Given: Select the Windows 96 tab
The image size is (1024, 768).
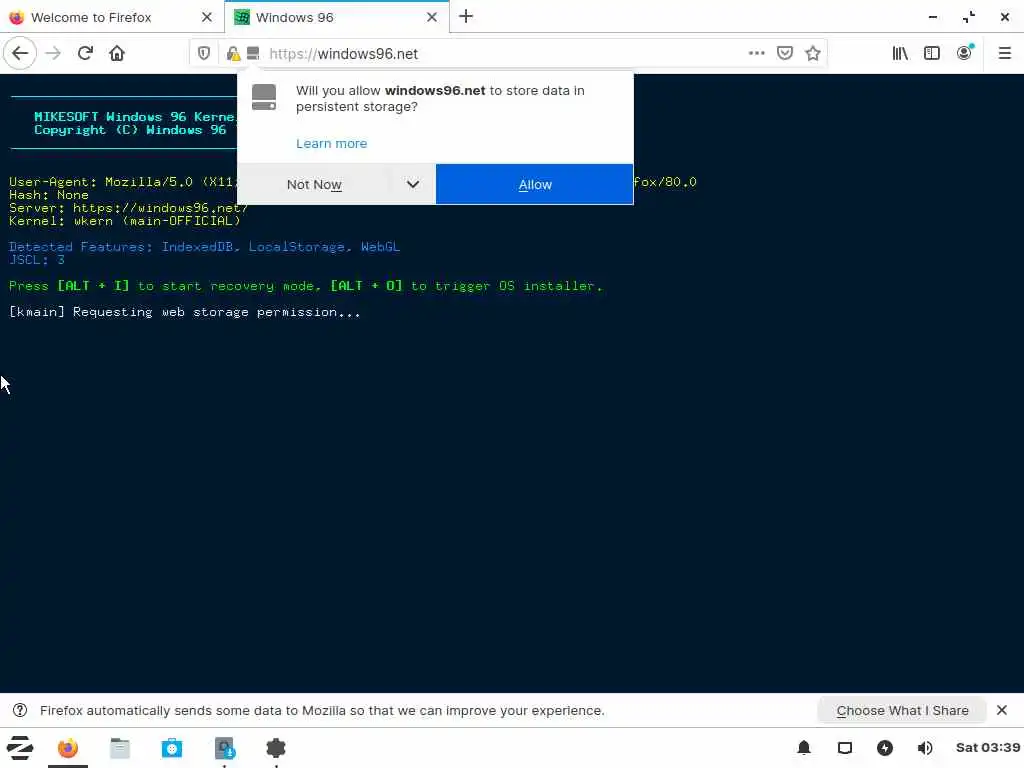Looking at the screenshot, I should coord(337,17).
